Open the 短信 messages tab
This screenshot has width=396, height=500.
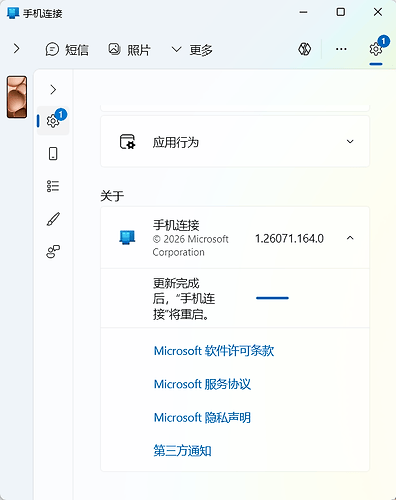[67, 50]
